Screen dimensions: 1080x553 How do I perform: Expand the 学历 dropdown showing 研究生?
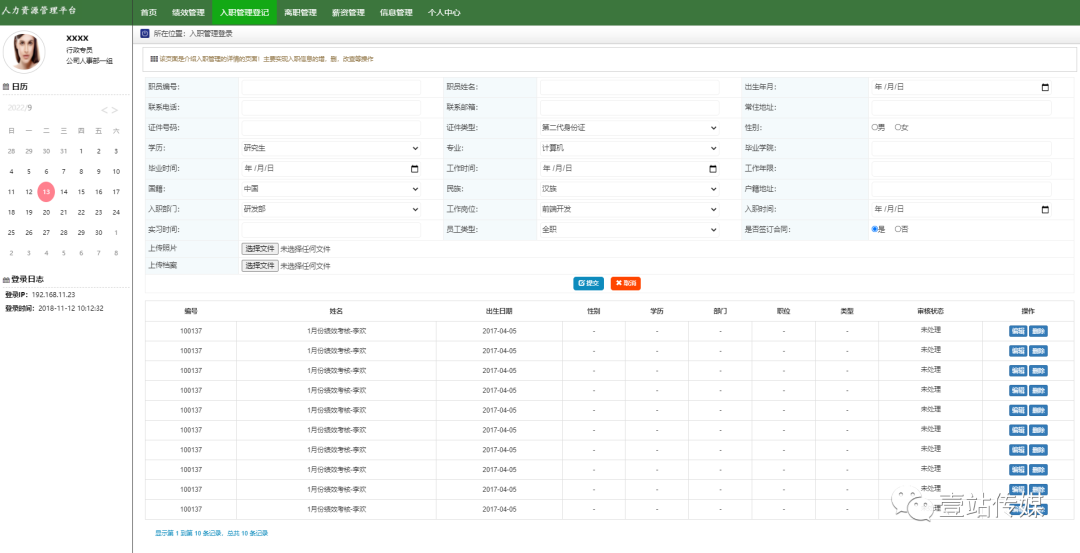pos(330,148)
